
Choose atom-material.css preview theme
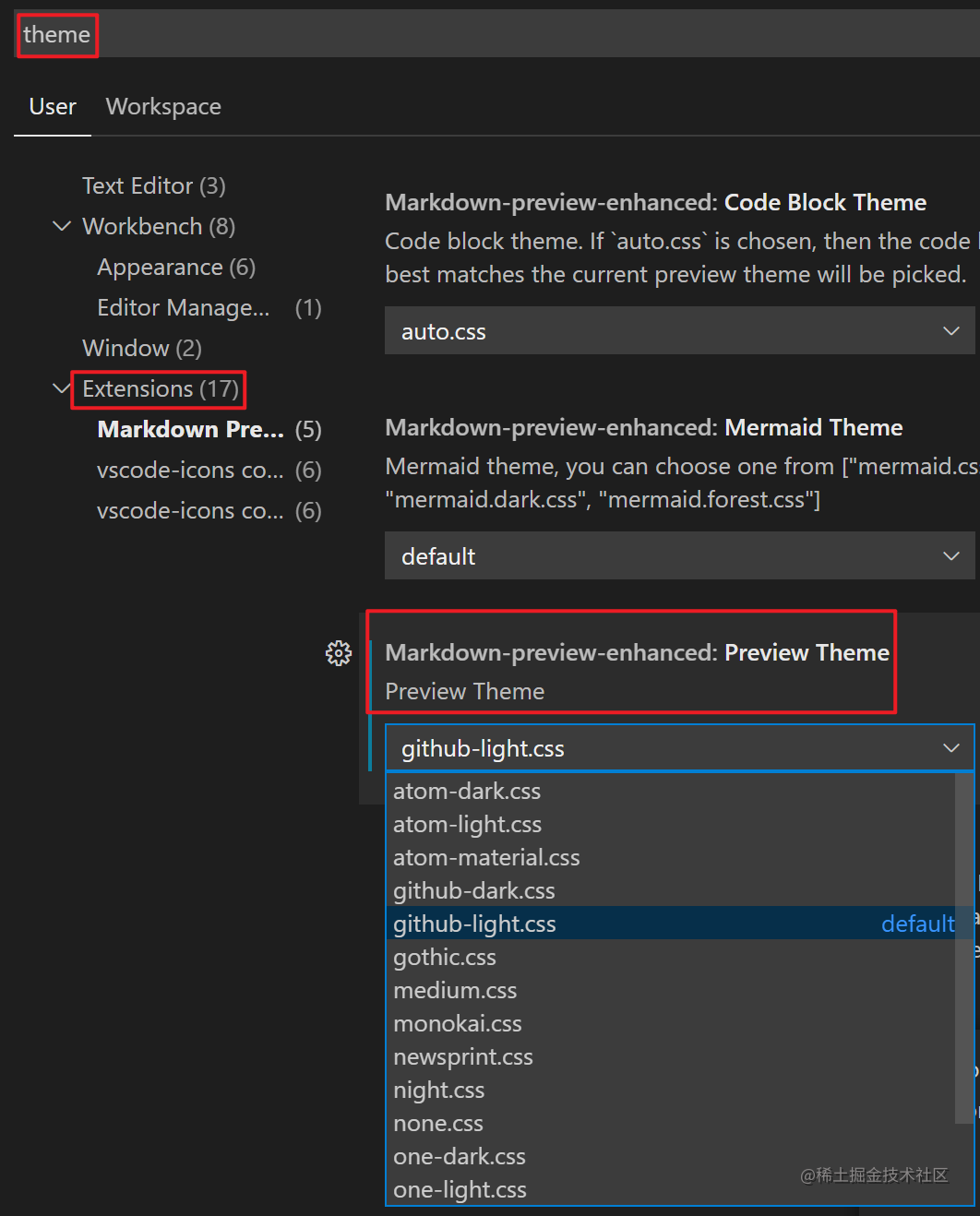(670, 857)
